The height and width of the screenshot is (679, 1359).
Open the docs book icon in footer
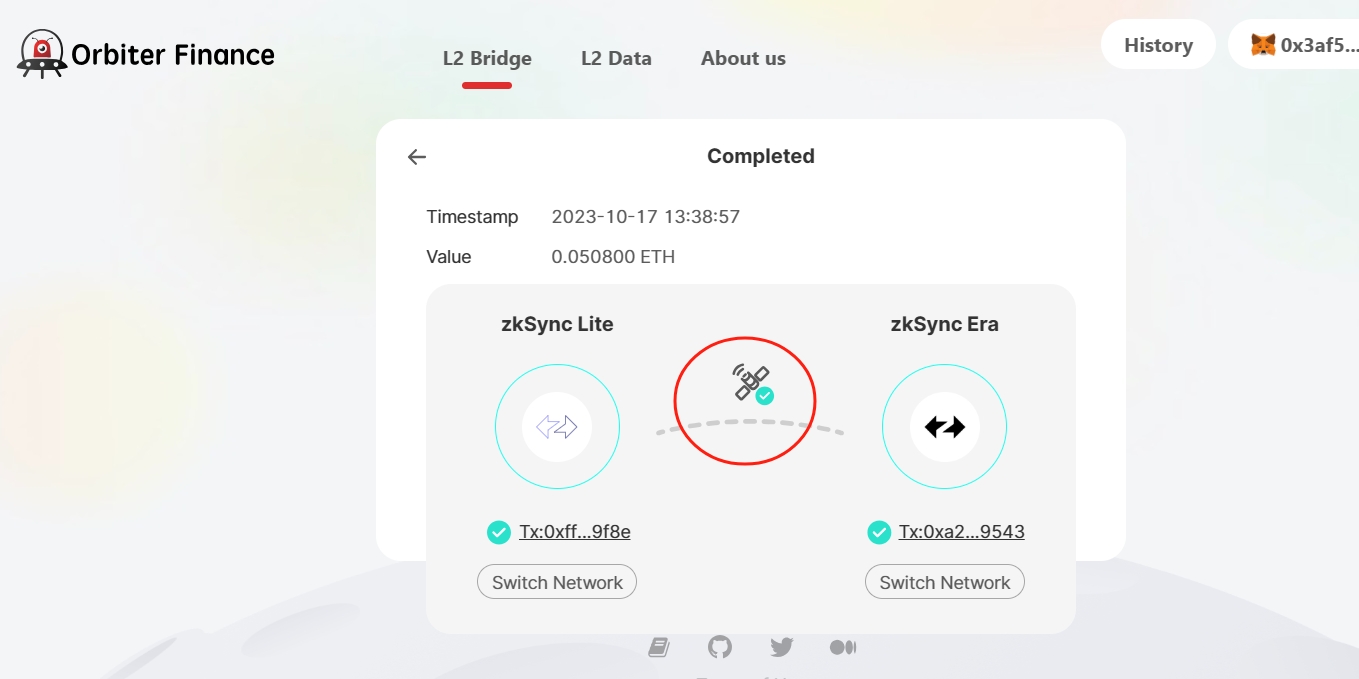pos(658,648)
